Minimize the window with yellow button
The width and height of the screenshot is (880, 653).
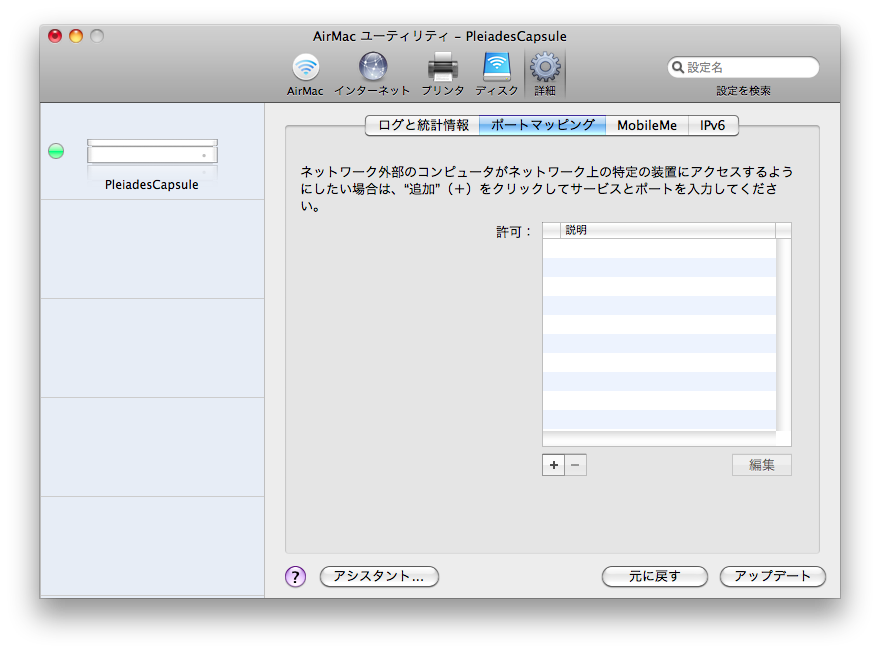click(x=76, y=36)
